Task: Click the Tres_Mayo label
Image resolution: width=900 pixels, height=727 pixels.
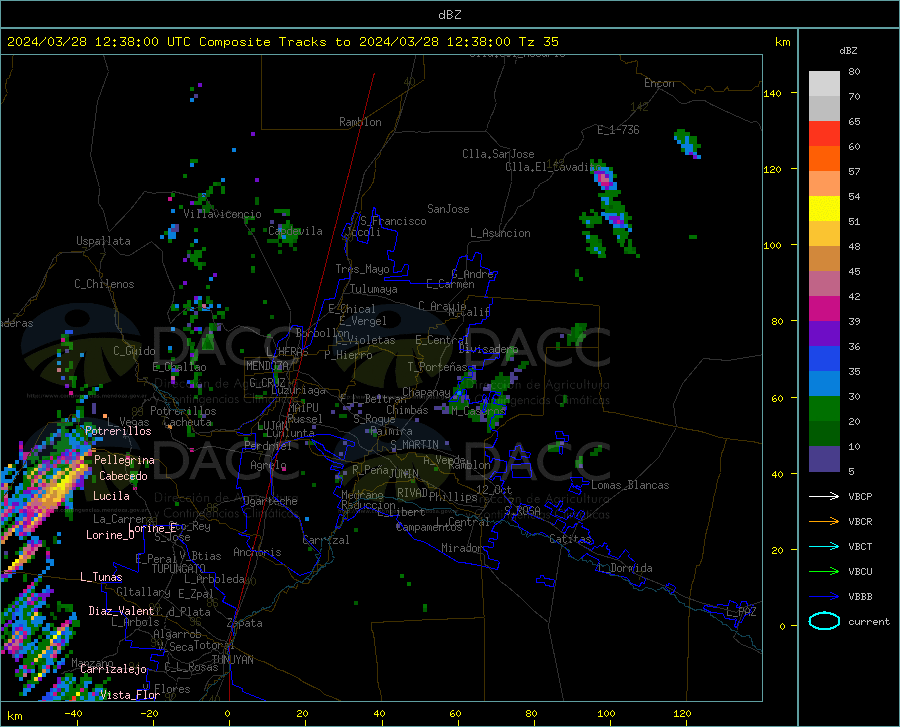Action: coord(362,269)
